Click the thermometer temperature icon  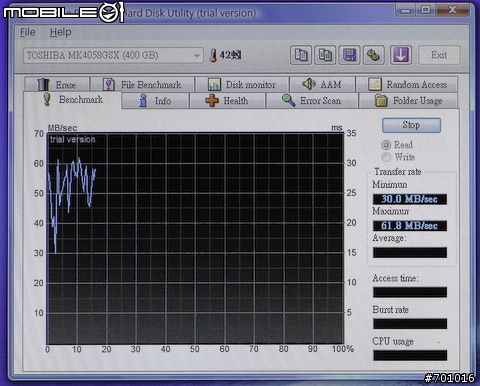tap(213, 55)
